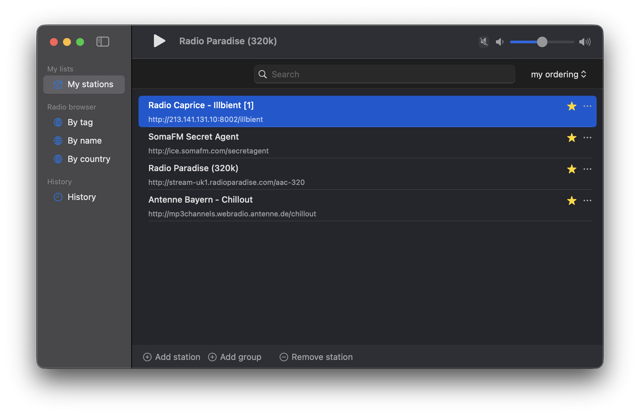
Task: Browse stations By tag
Action: point(80,122)
